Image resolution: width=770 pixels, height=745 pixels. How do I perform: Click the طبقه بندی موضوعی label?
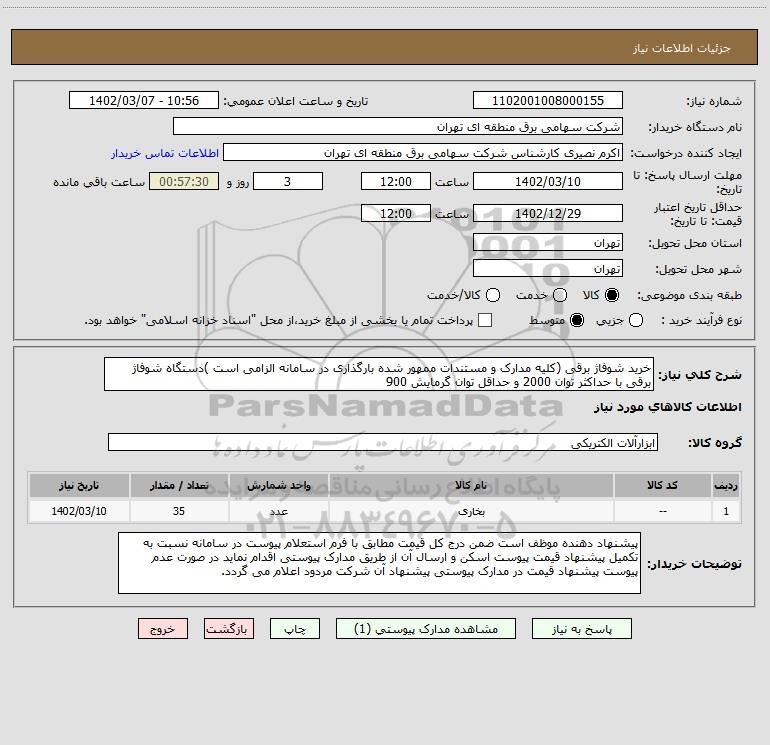[689, 295]
